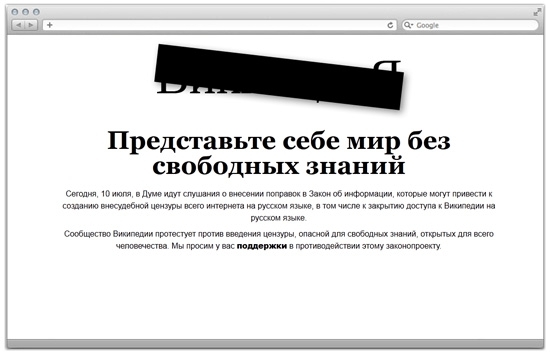Reload the page with the refresh icon

tap(390, 25)
